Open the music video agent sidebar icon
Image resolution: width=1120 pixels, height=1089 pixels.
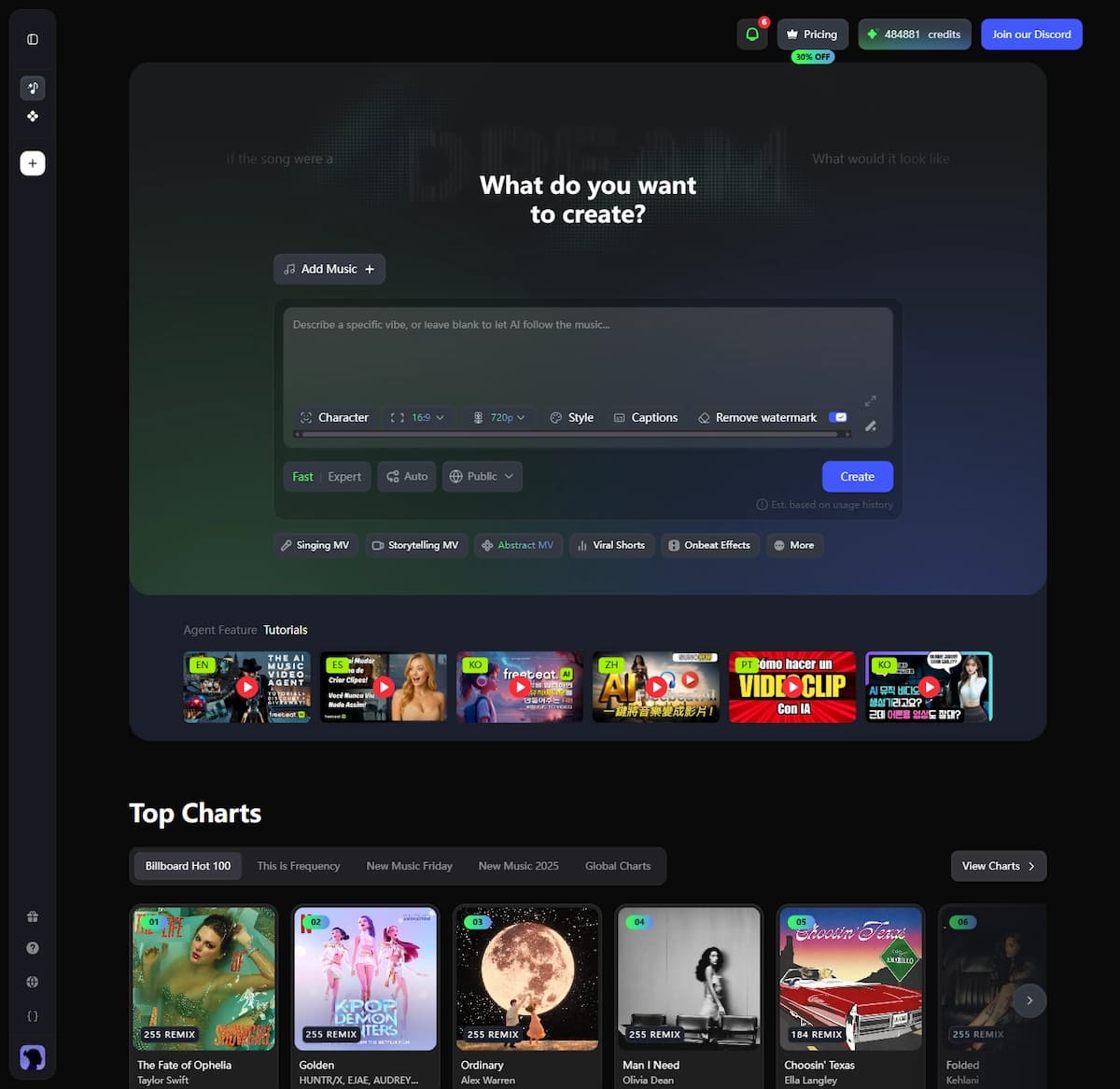pyautogui.click(x=33, y=88)
